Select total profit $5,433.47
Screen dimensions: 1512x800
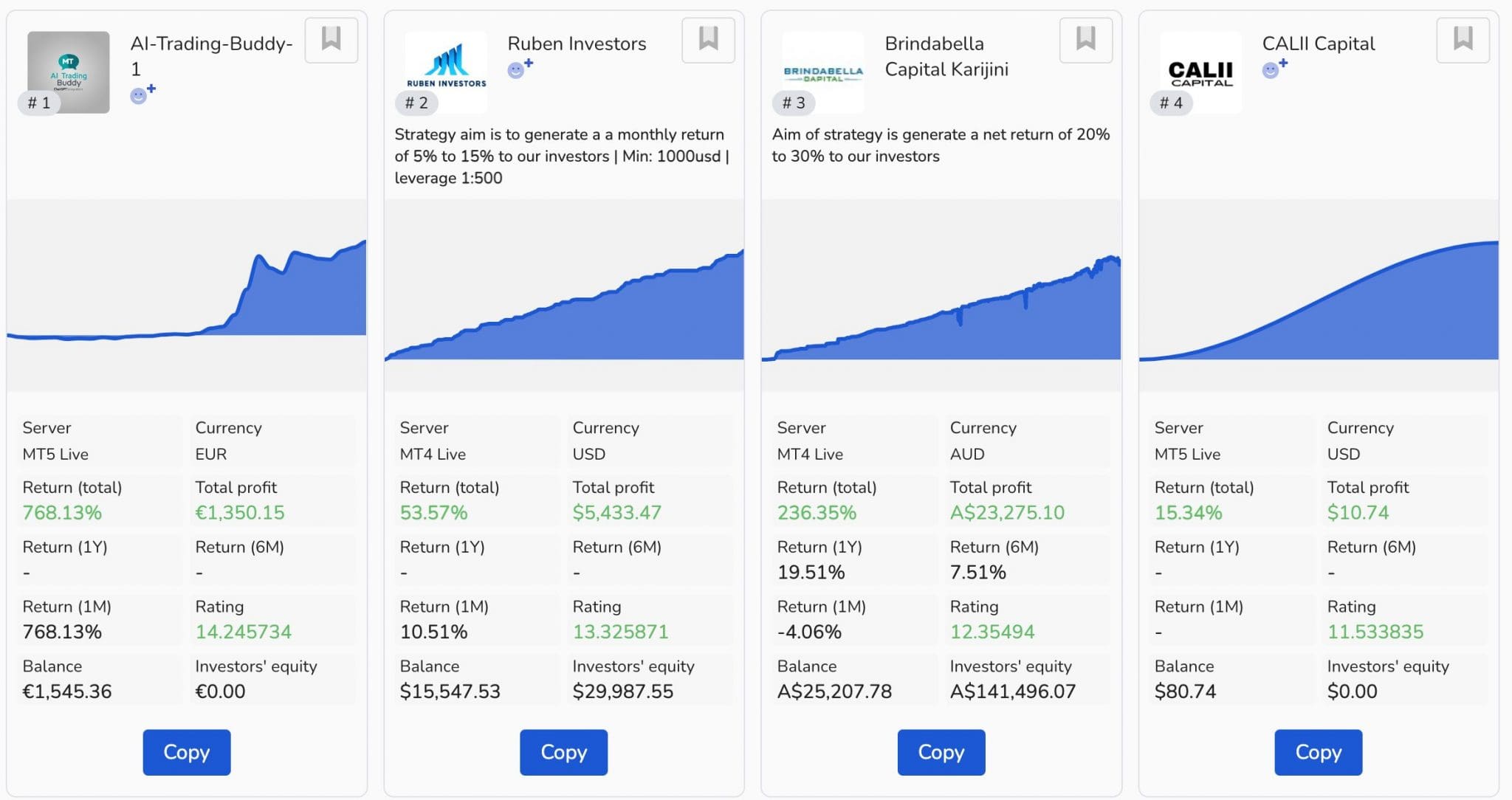pos(617,512)
